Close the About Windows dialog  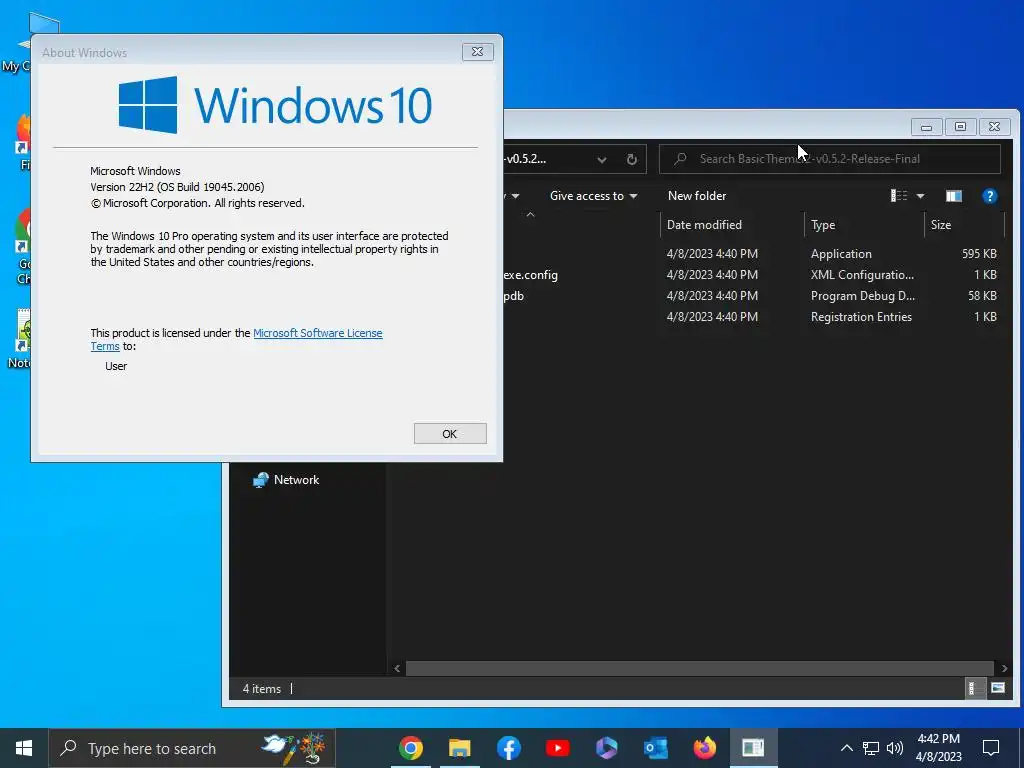tap(477, 52)
